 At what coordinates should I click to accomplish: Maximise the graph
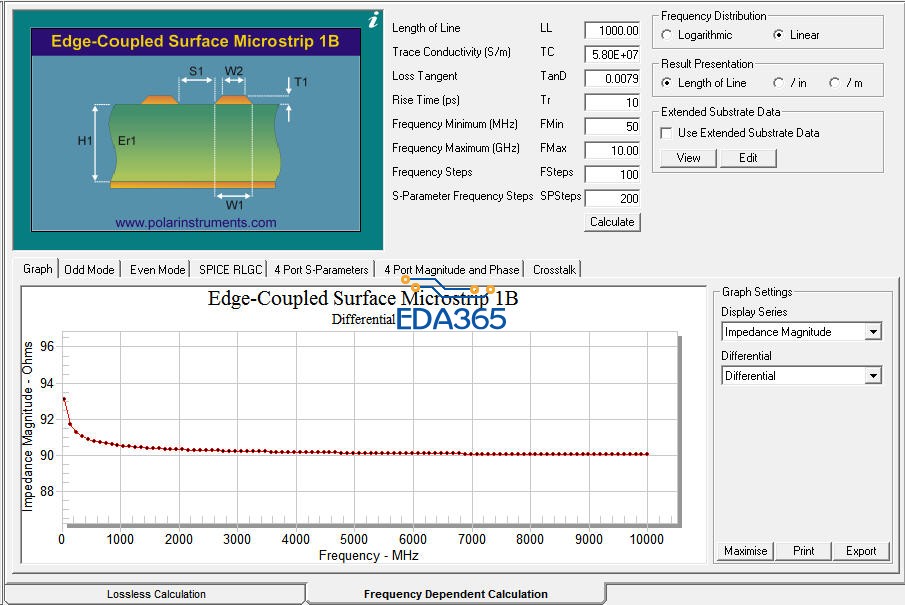pos(745,551)
